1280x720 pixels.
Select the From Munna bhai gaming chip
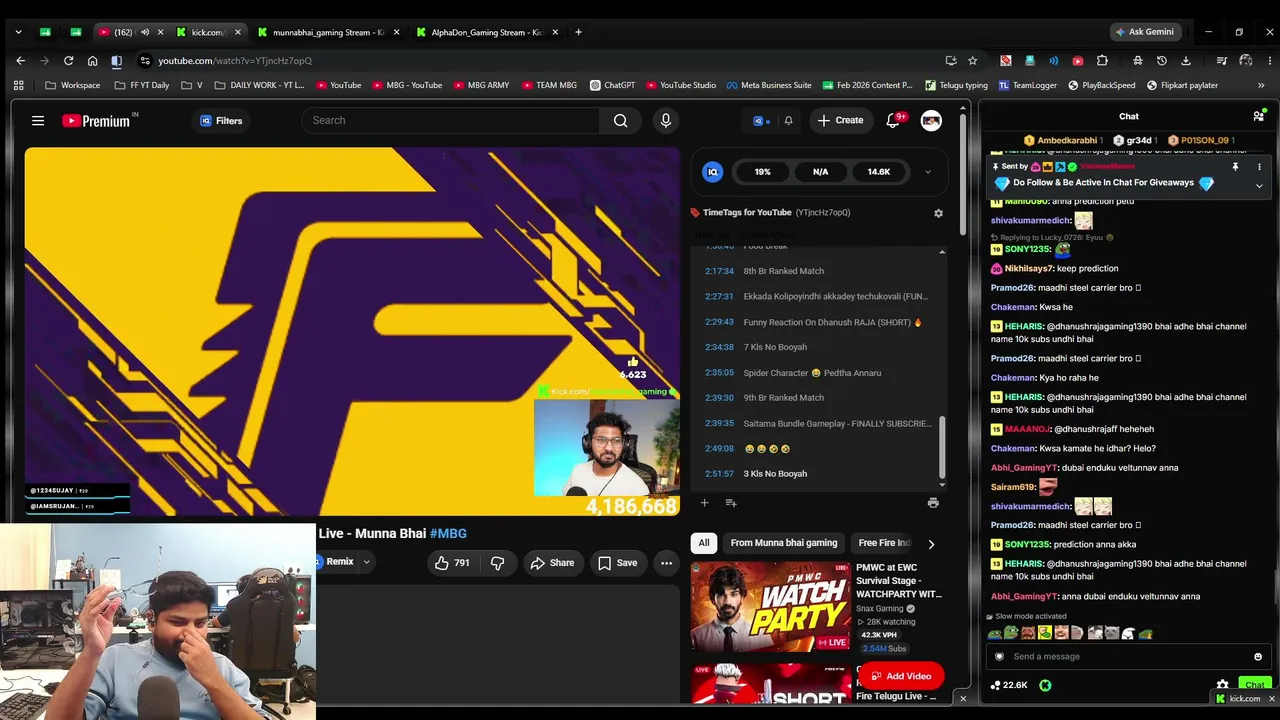[784, 543]
